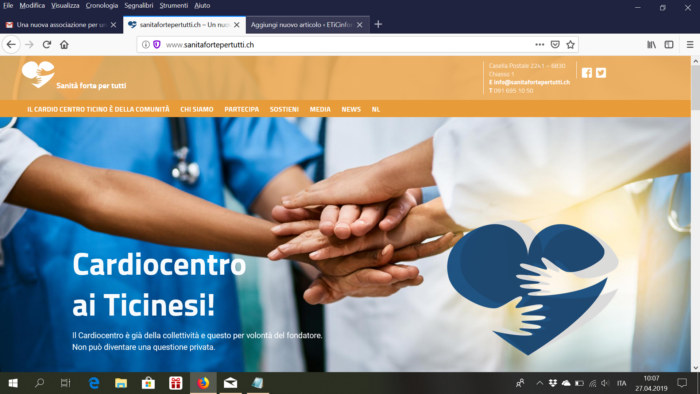Open the Segnalibri menu
Screen dimensions: 700x394
click(139, 5)
